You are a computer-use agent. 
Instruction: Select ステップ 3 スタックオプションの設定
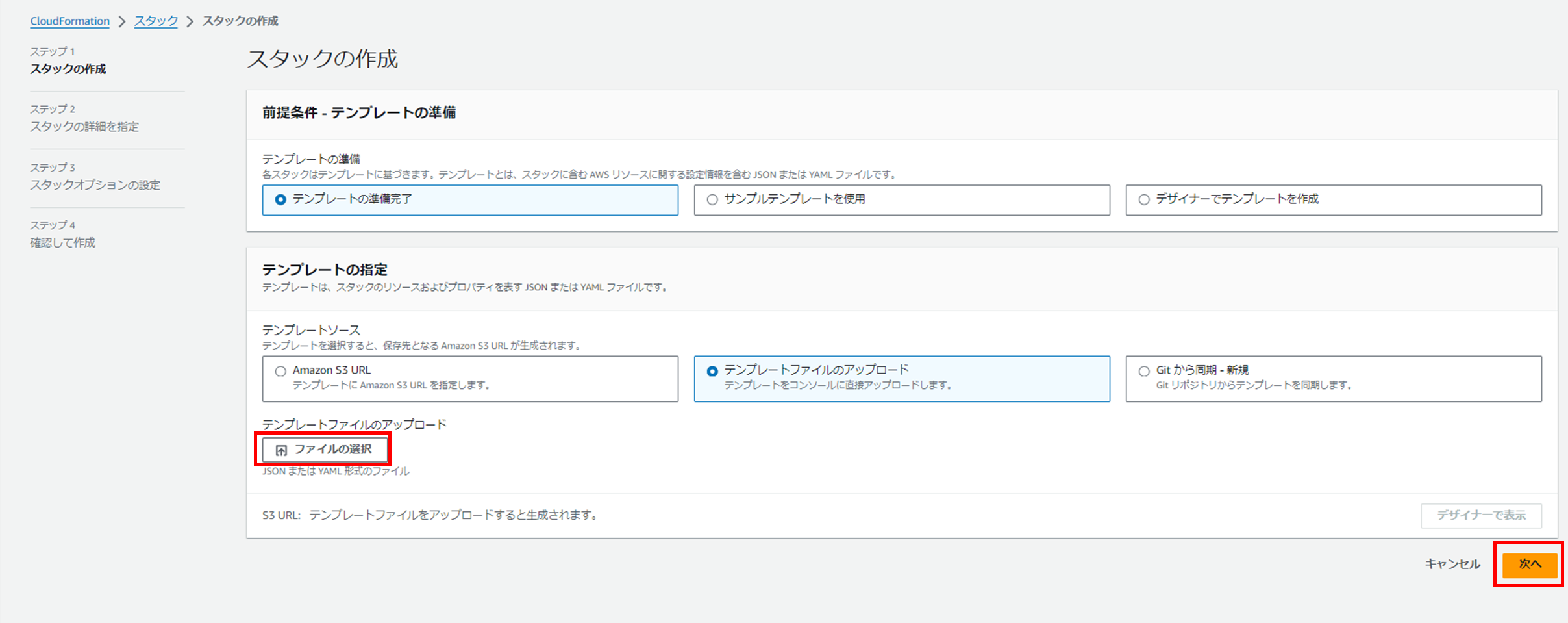tap(95, 177)
